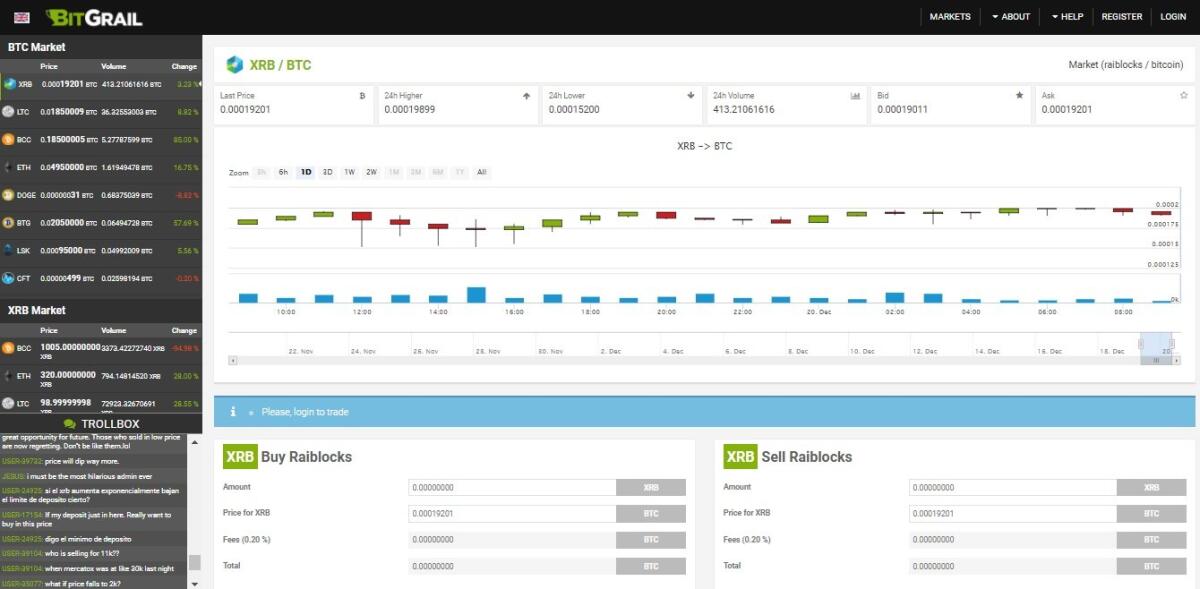1200x589 pixels.
Task: Click the LTC coin icon in the sidebar
Action: coord(8,112)
